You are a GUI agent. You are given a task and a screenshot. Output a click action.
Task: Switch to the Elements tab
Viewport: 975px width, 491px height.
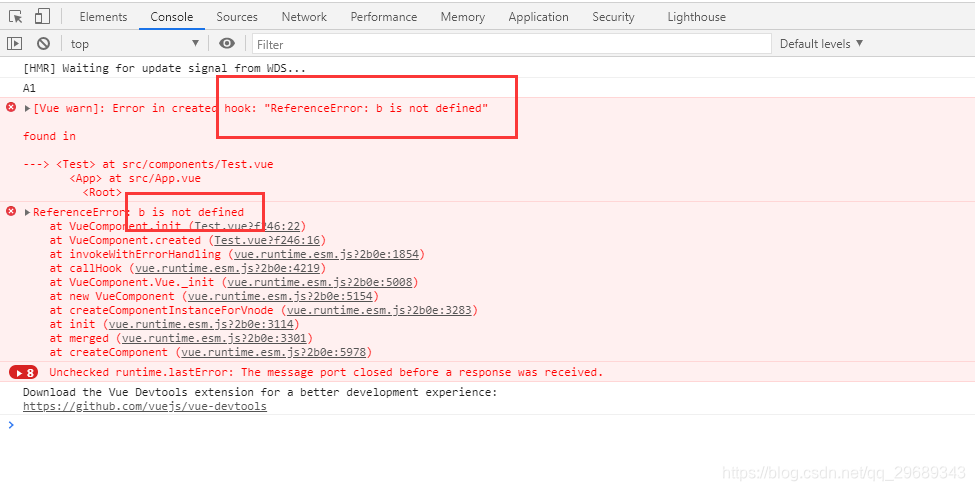[103, 17]
